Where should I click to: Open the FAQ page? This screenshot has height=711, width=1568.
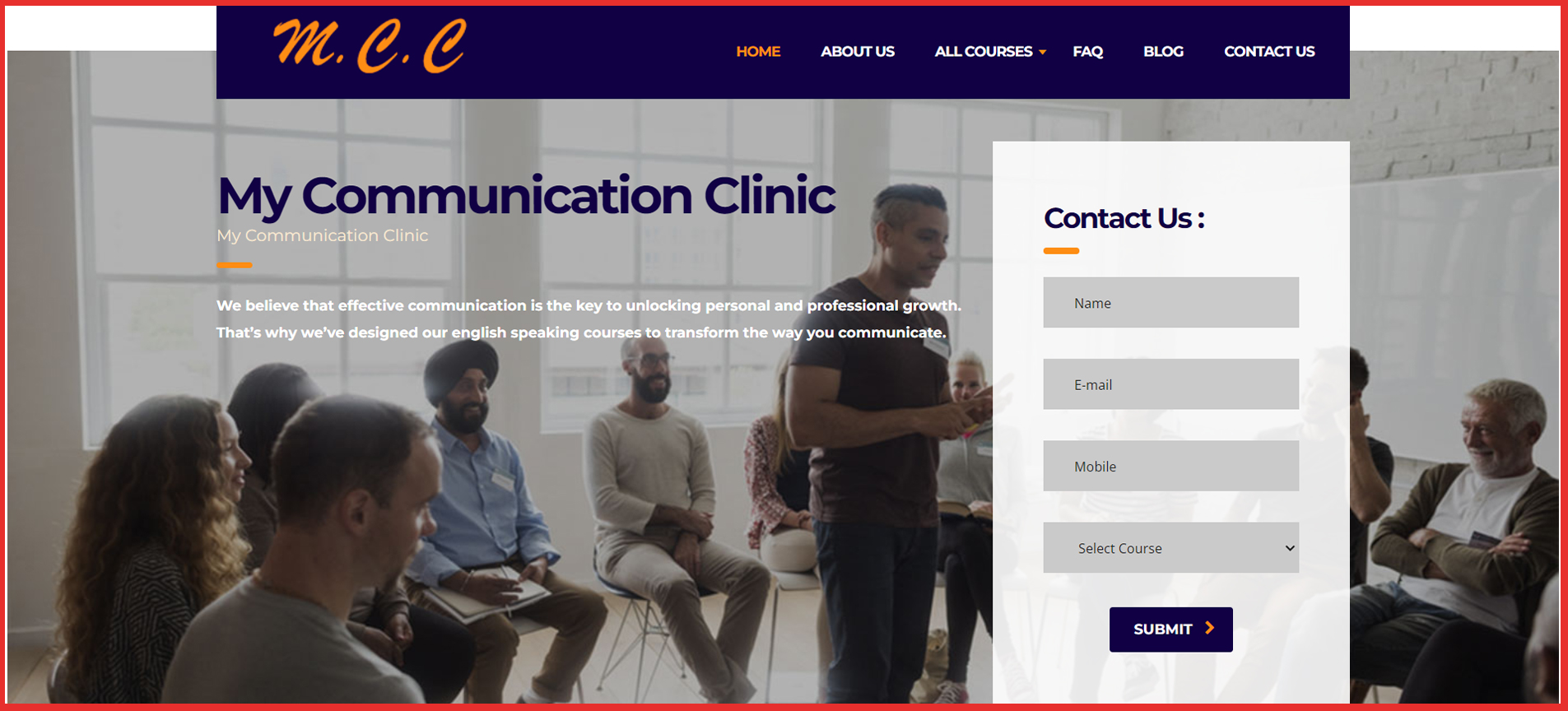(x=1087, y=51)
